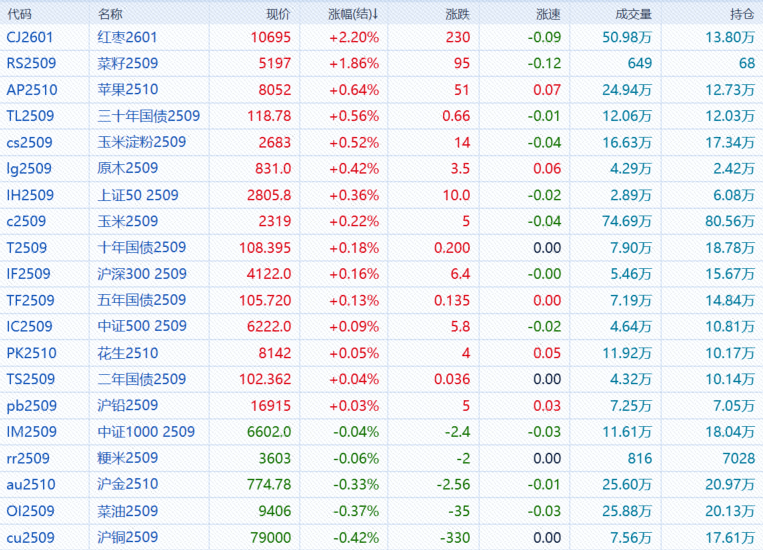The width and height of the screenshot is (763, 550).
Task: Click contract code cu2509
Action: pos(30,537)
